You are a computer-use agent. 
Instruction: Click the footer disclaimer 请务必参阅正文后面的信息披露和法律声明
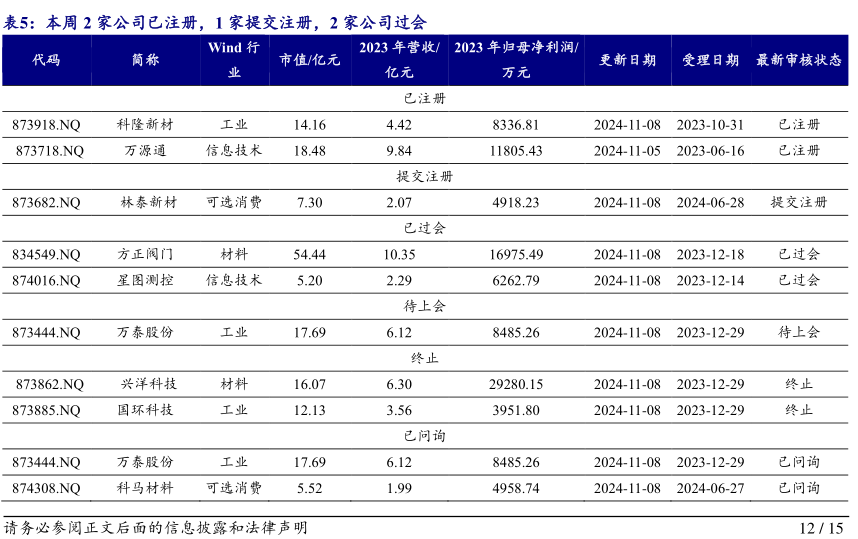coord(155,528)
